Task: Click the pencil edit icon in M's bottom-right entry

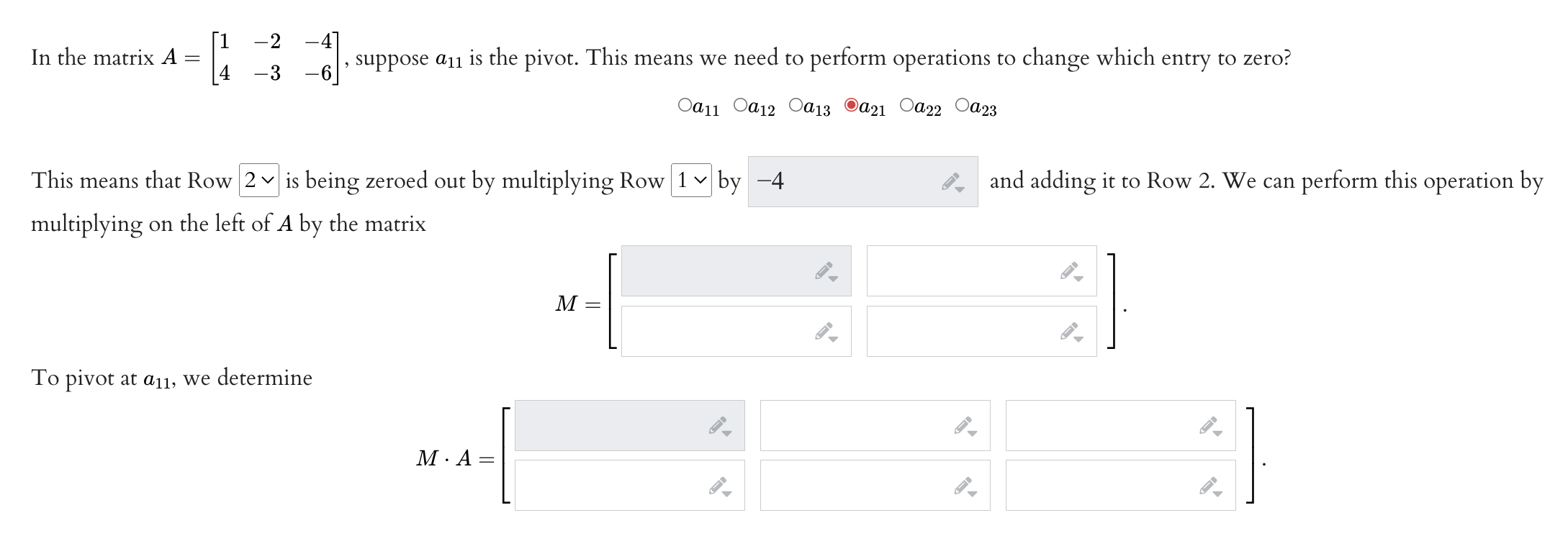Action: point(1071,331)
